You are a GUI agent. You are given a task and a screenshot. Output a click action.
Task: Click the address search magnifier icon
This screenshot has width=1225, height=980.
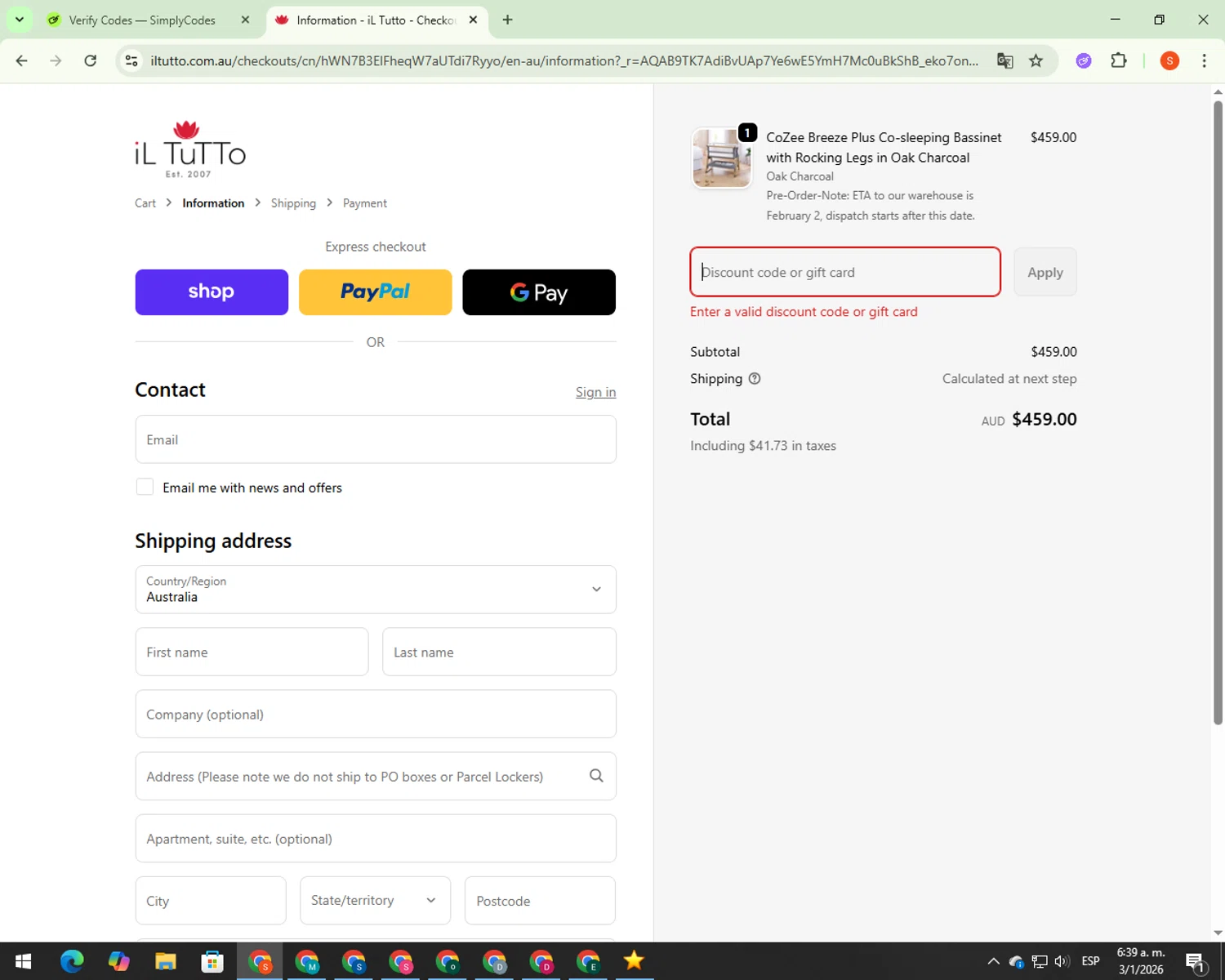pos(596,776)
